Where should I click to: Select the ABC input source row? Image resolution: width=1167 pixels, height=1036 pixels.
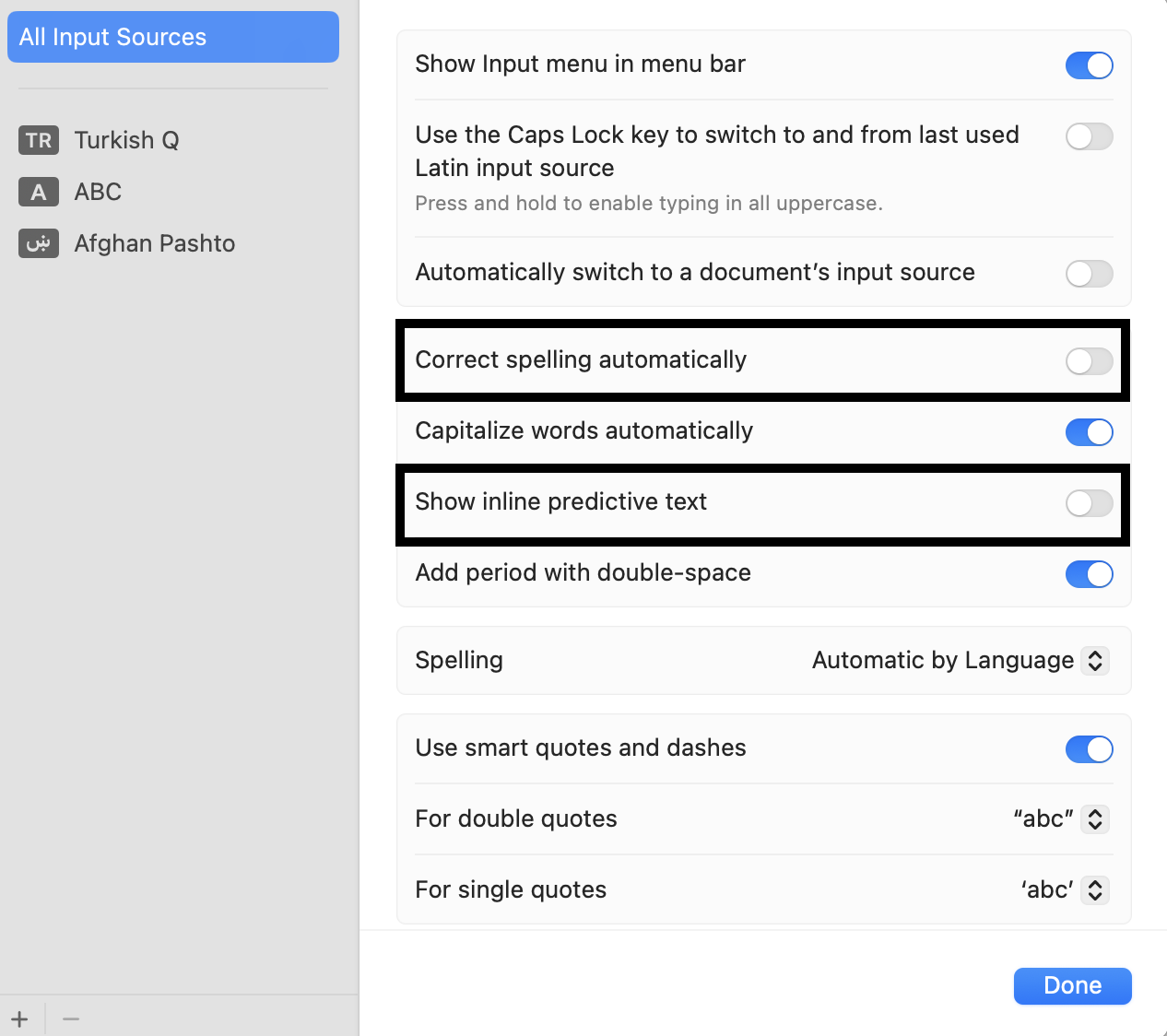pos(173,192)
